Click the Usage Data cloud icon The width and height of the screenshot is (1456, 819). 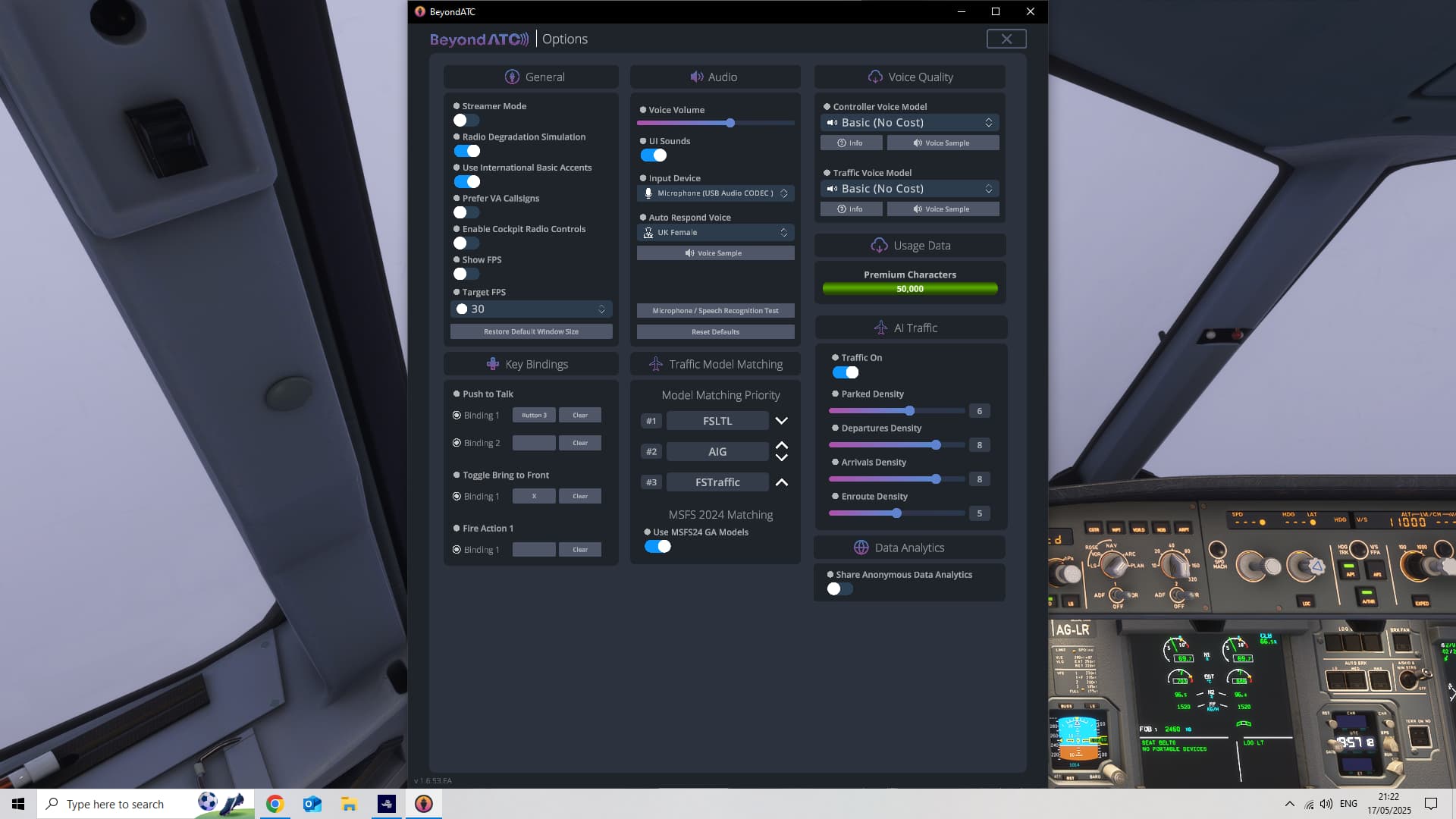click(x=879, y=245)
